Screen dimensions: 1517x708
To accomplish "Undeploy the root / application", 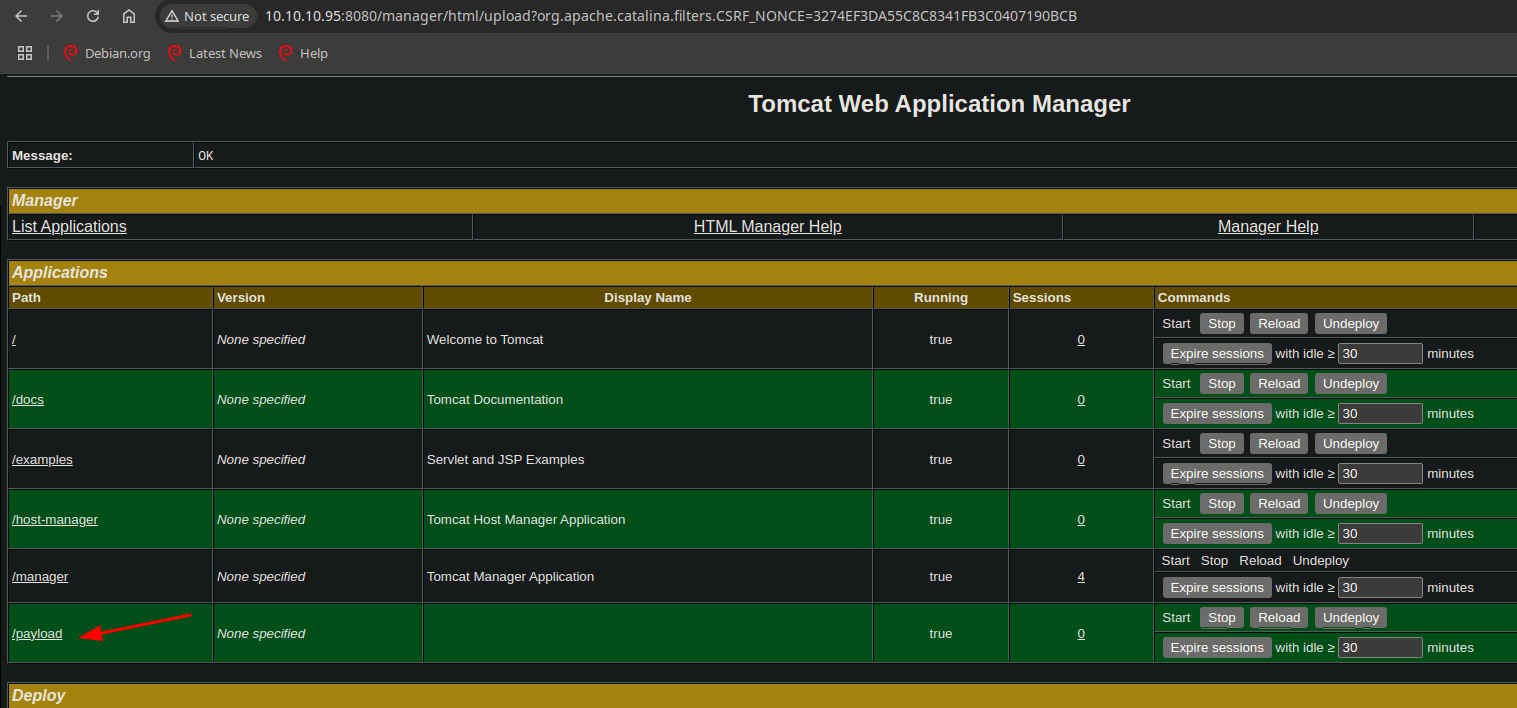I will pos(1351,323).
